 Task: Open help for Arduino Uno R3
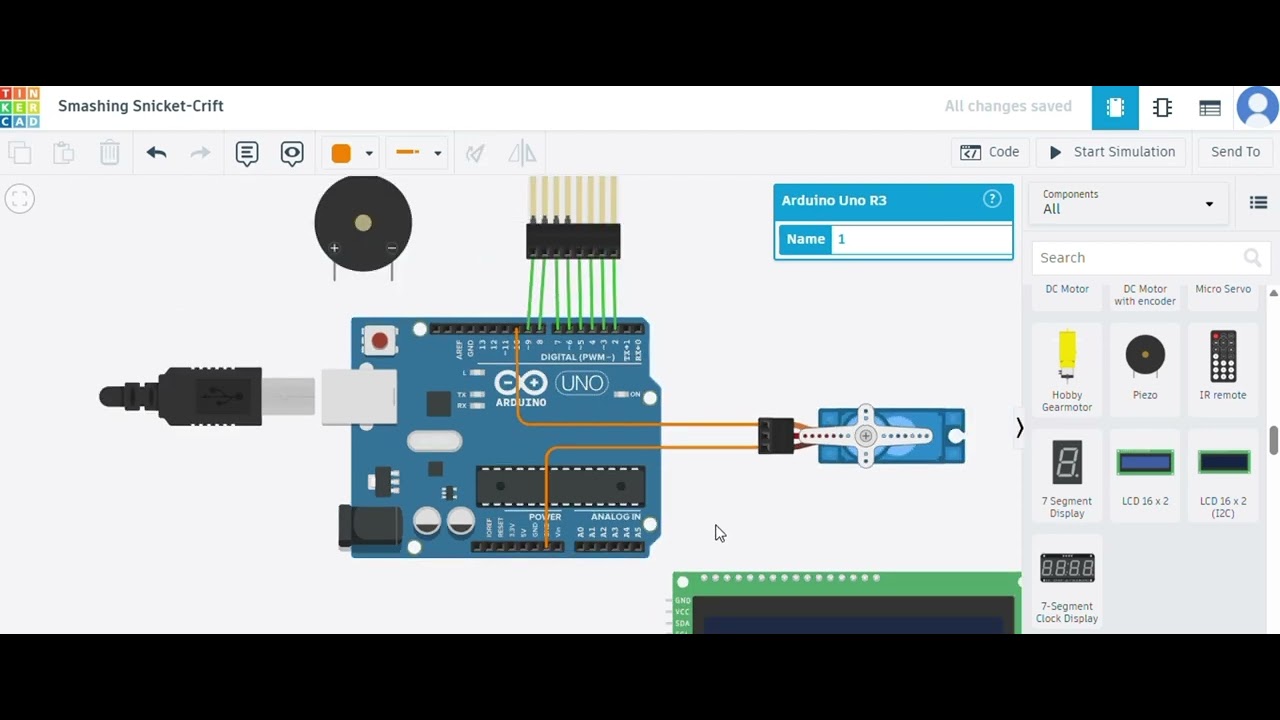click(x=992, y=199)
